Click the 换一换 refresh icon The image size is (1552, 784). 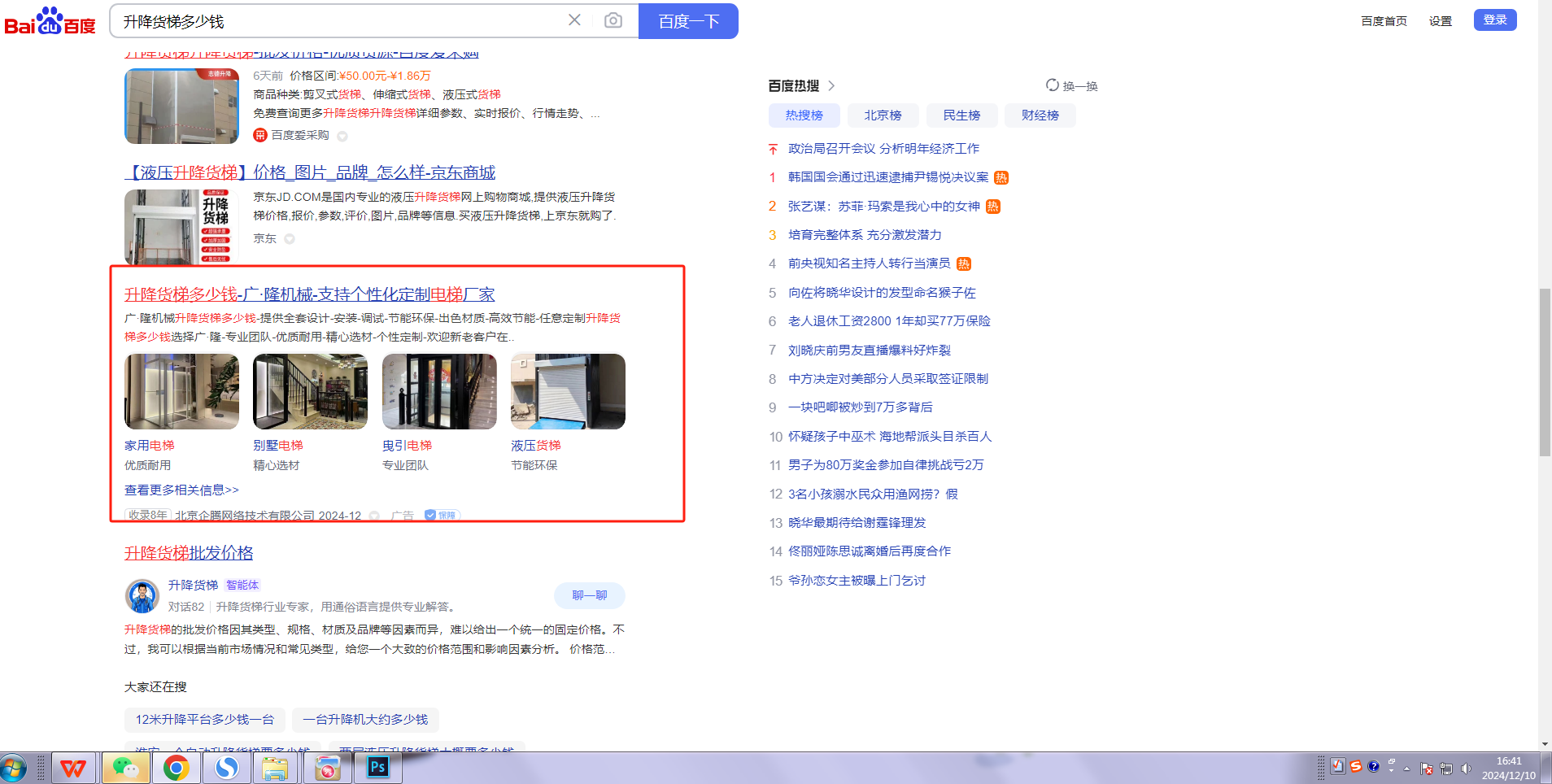[1052, 85]
